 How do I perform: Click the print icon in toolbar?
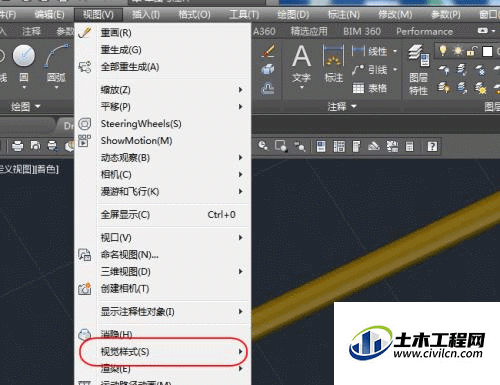click(17, 146)
